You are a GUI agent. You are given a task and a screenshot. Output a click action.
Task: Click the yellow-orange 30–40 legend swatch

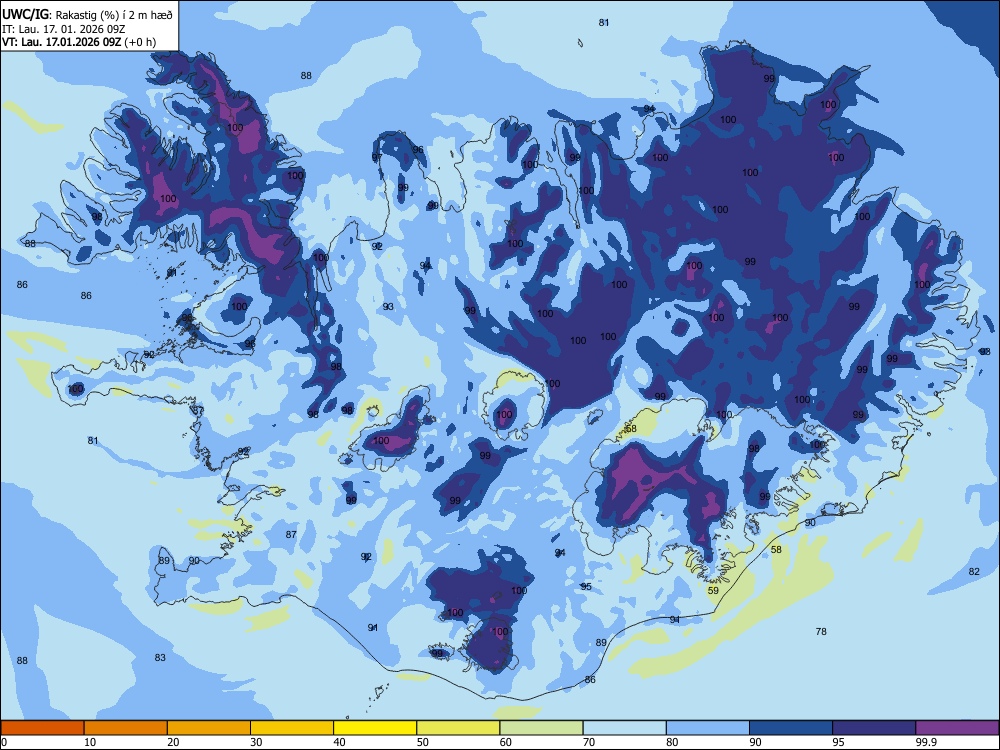coord(292,728)
